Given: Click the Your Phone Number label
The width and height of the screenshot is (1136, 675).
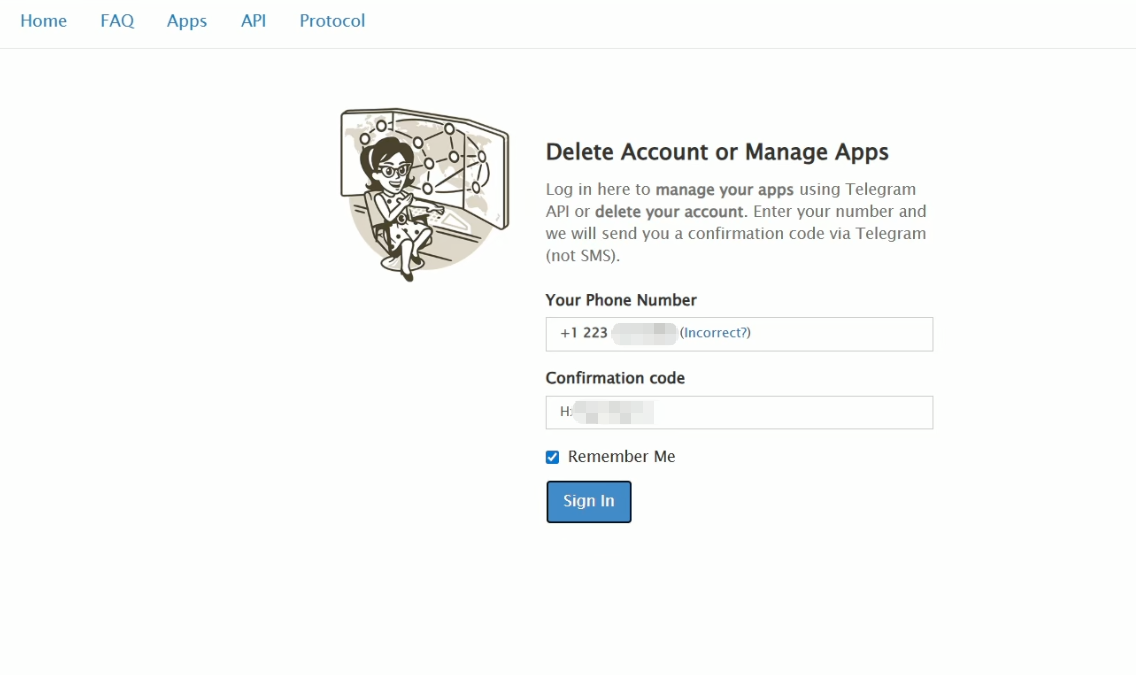Looking at the screenshot, I should (621, 300).
